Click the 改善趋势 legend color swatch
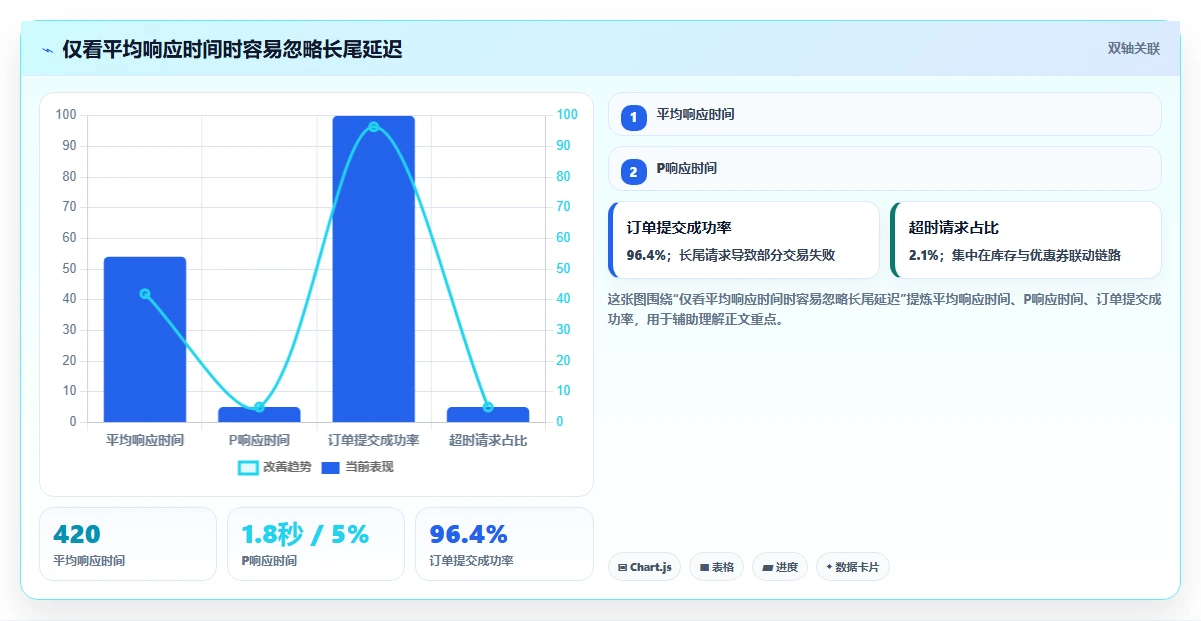 248,467
